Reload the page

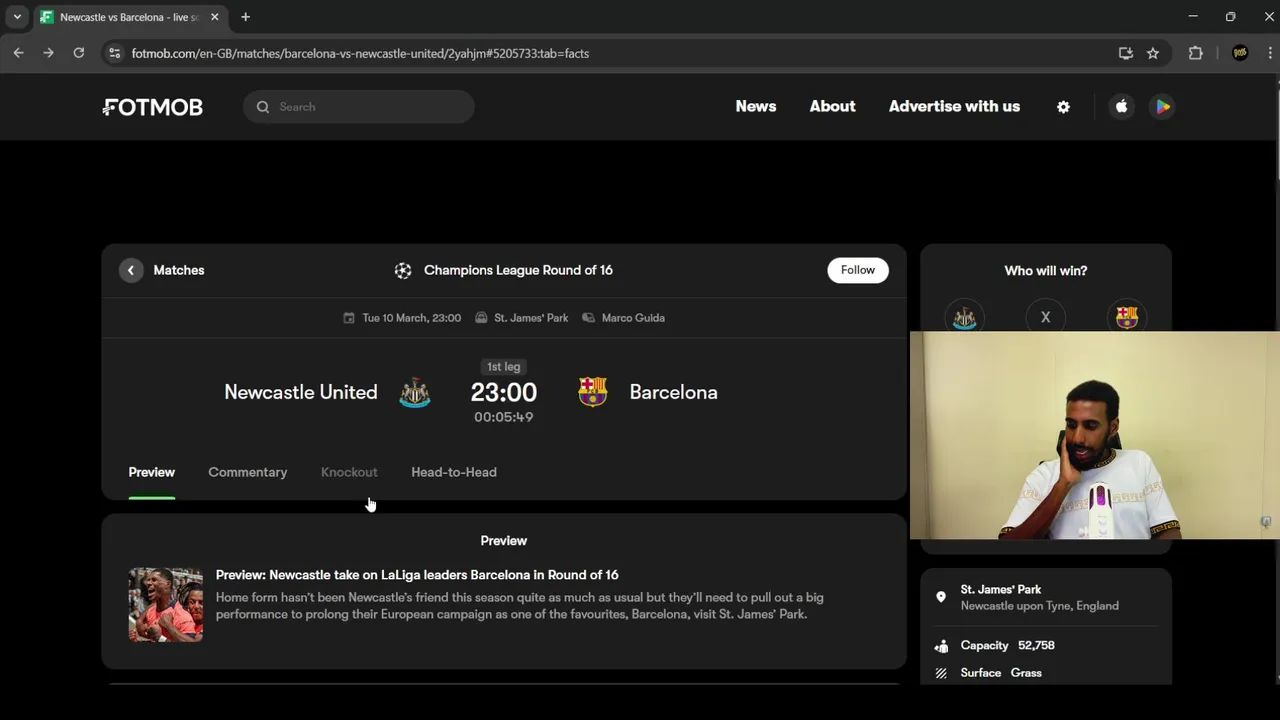pyautogui.click(x=79, y=53)
